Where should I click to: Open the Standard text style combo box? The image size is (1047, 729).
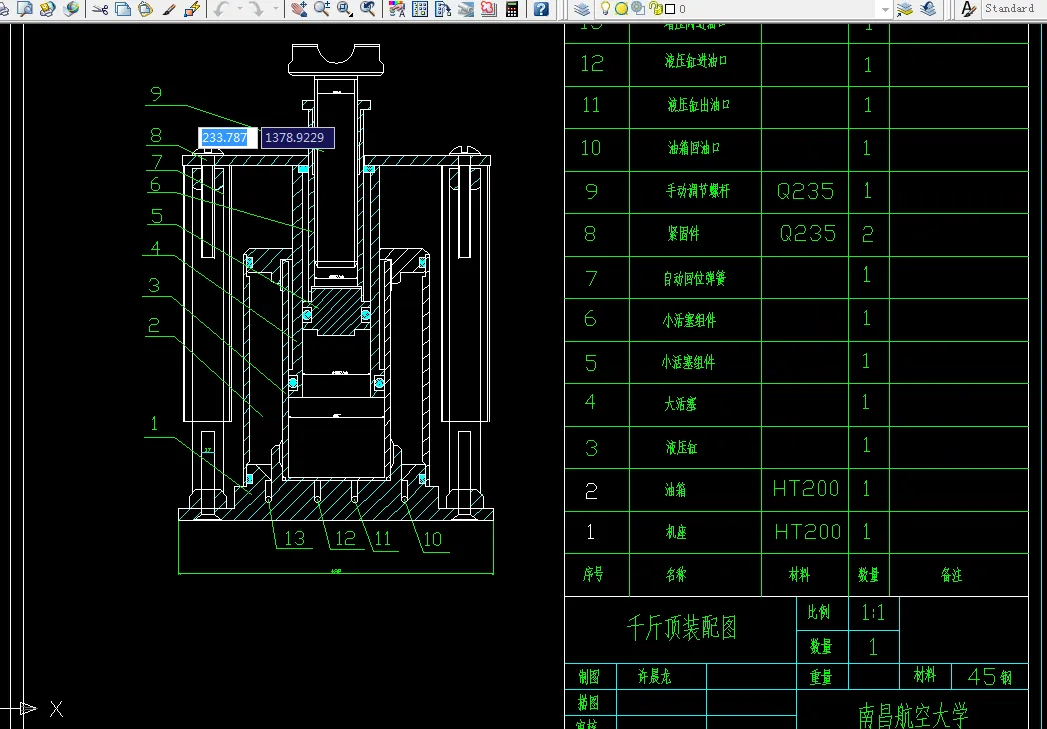click(1014, 9)
